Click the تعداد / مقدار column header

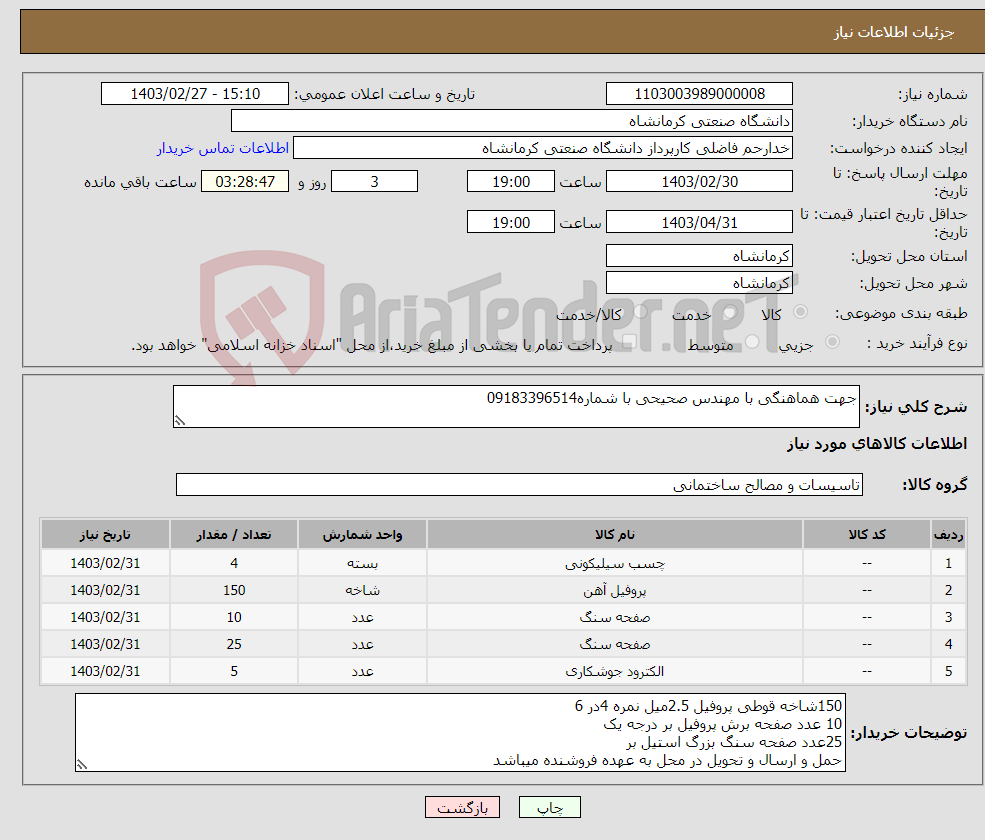pyautogui.click(x=234, y=535)
